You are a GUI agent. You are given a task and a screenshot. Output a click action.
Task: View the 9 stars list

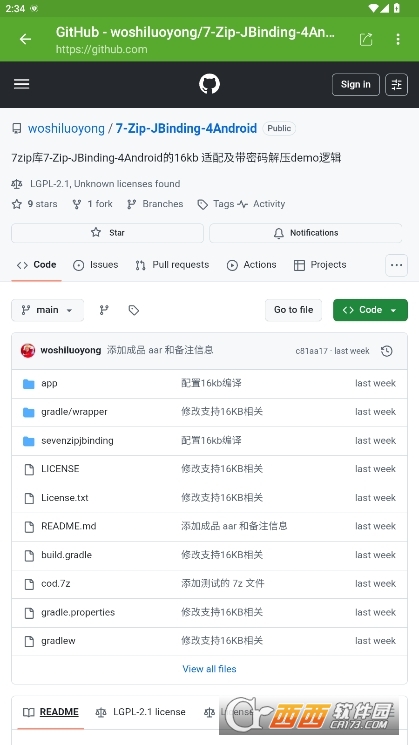pyautogui.click(x=42, y=204)
